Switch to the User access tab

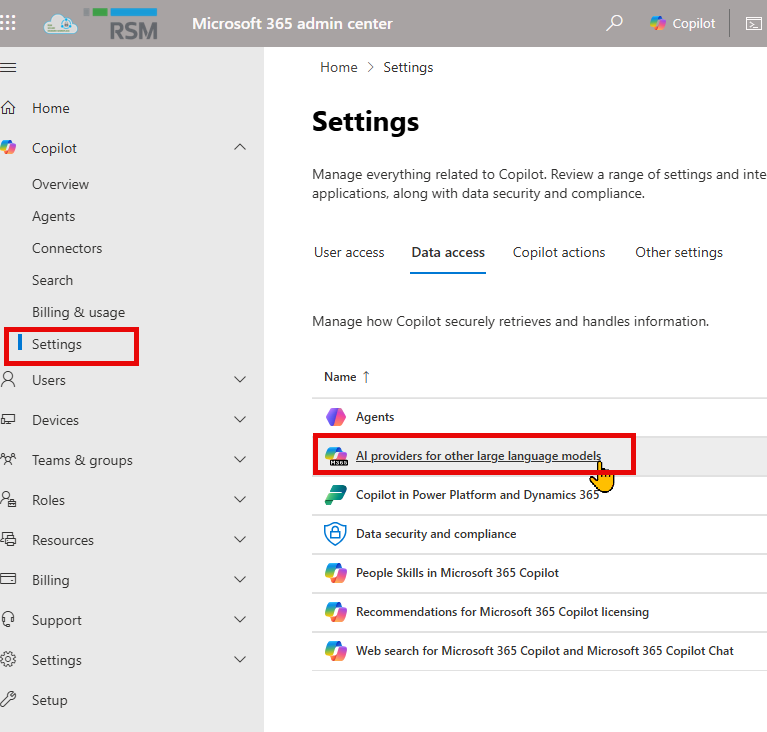[349, 252]
